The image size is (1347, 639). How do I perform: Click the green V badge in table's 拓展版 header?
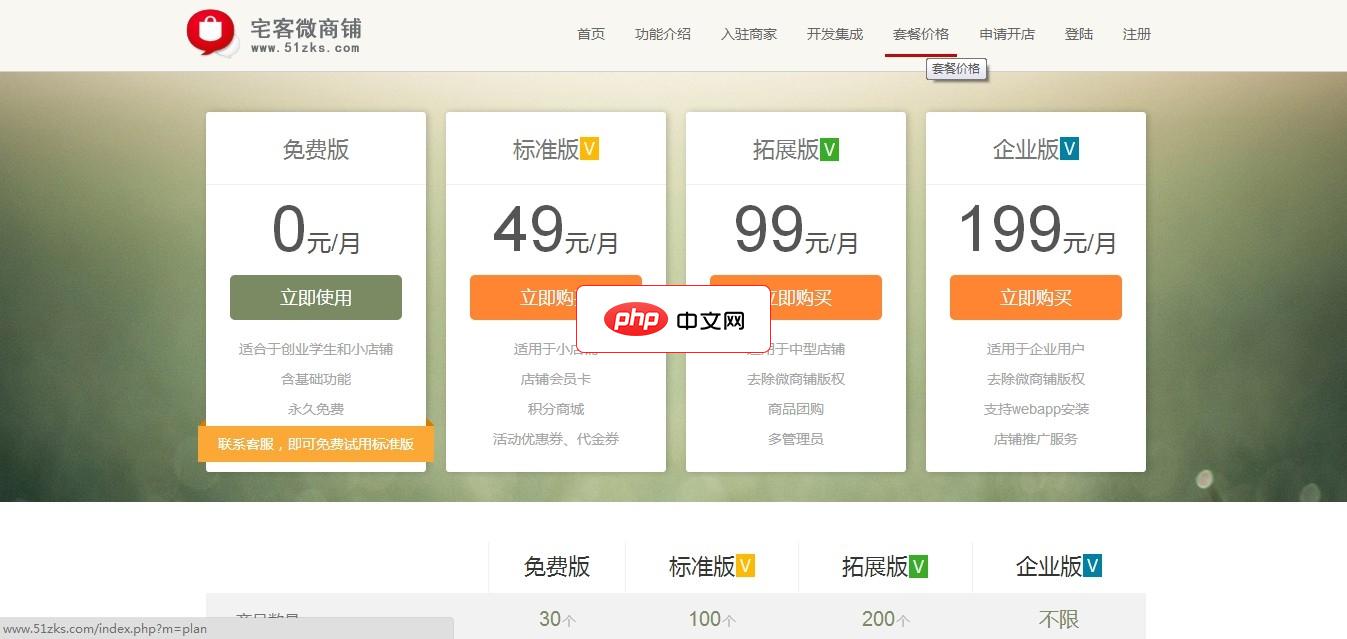919,565
